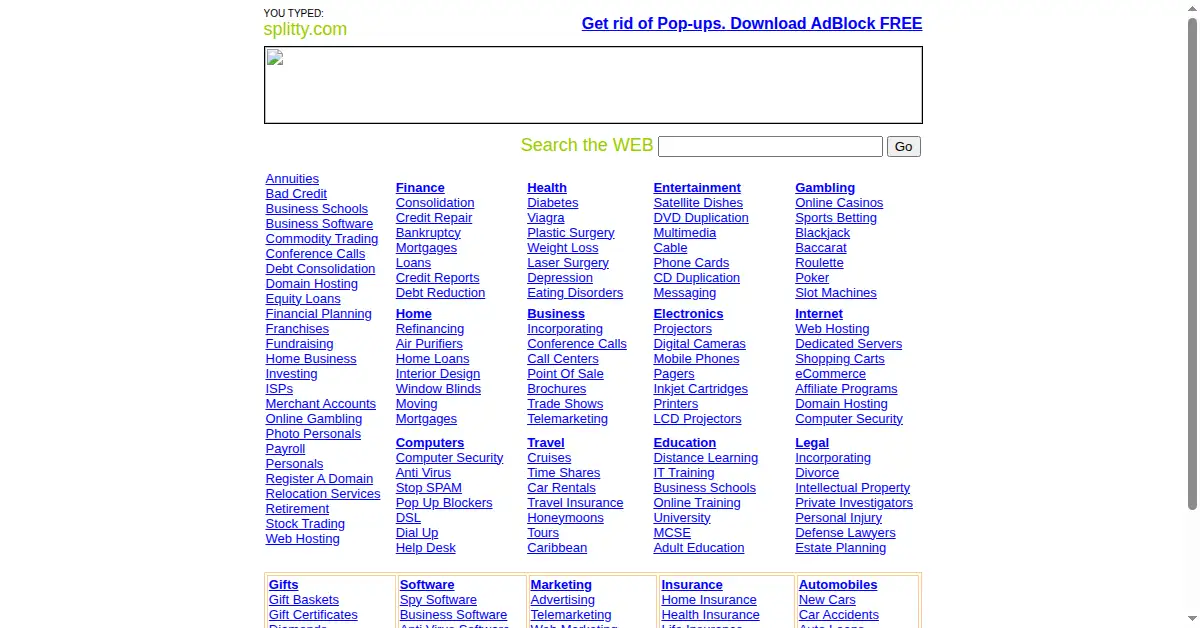This screenshot has width=1200, height=628.
Task: Open the Gambling category heading
Action: [825, 188]
